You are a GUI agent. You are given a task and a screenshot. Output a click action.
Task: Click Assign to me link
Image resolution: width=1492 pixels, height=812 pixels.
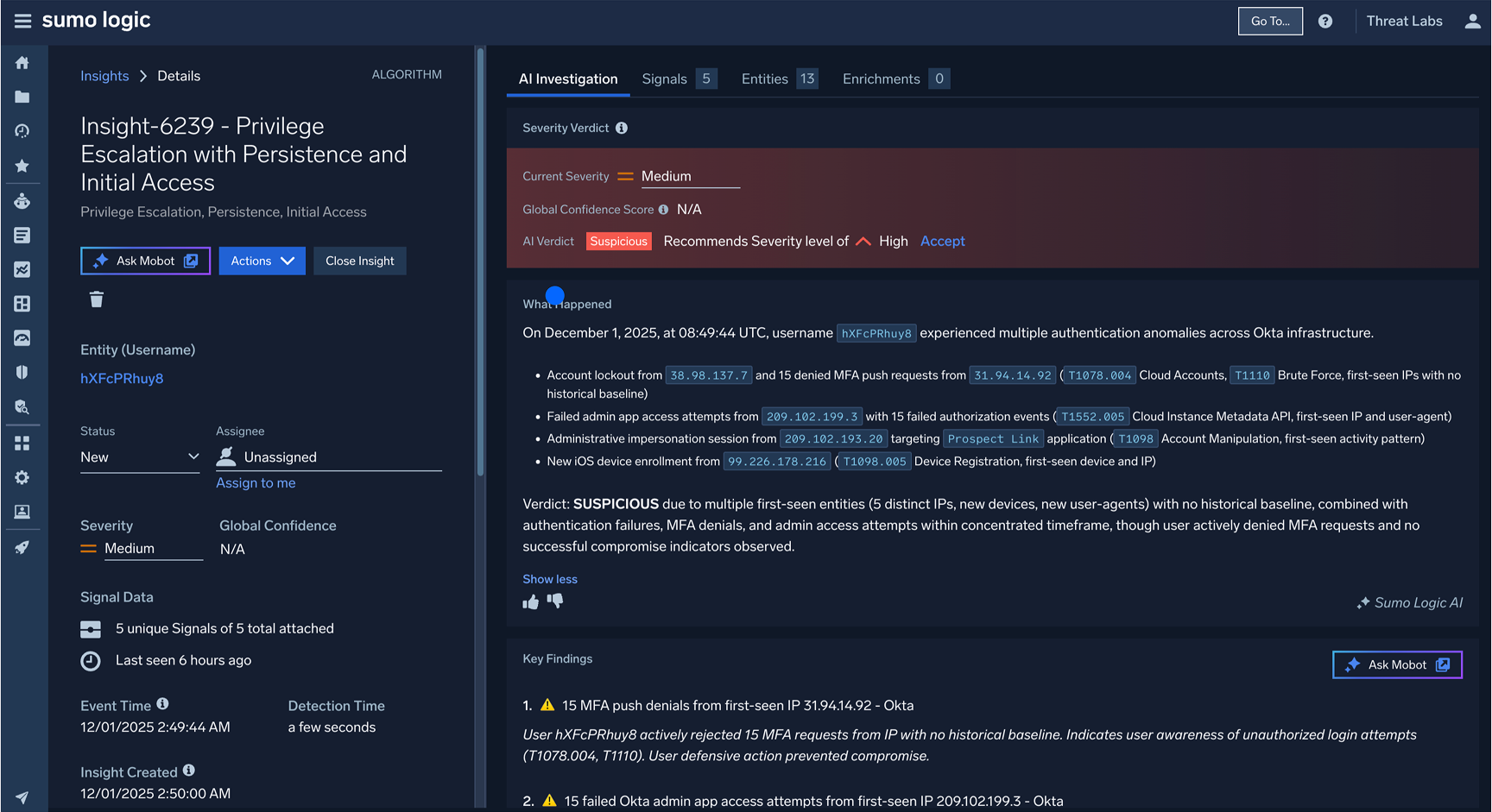(x=256, y=483)
